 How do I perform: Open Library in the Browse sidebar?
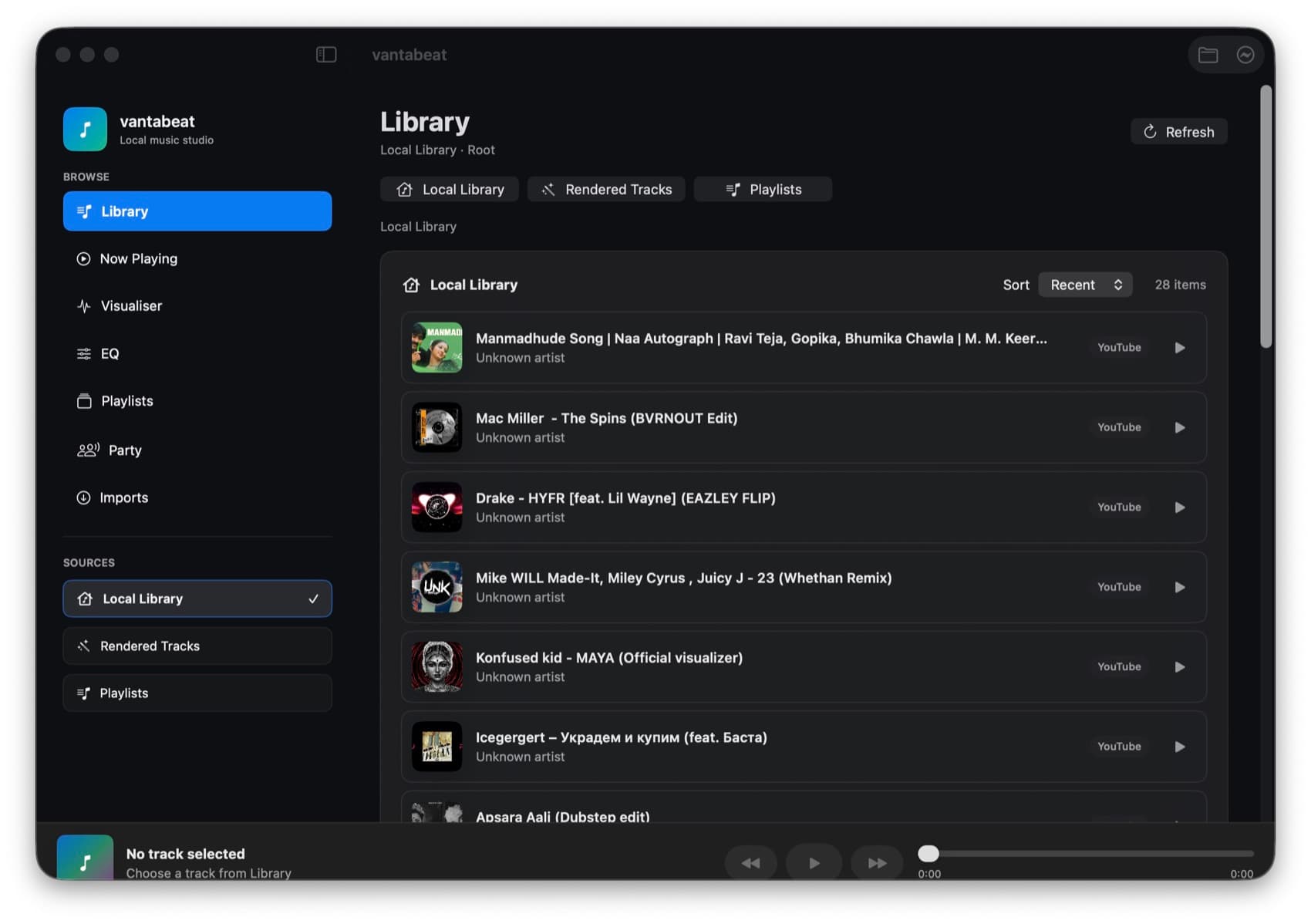tap(197, 211)
